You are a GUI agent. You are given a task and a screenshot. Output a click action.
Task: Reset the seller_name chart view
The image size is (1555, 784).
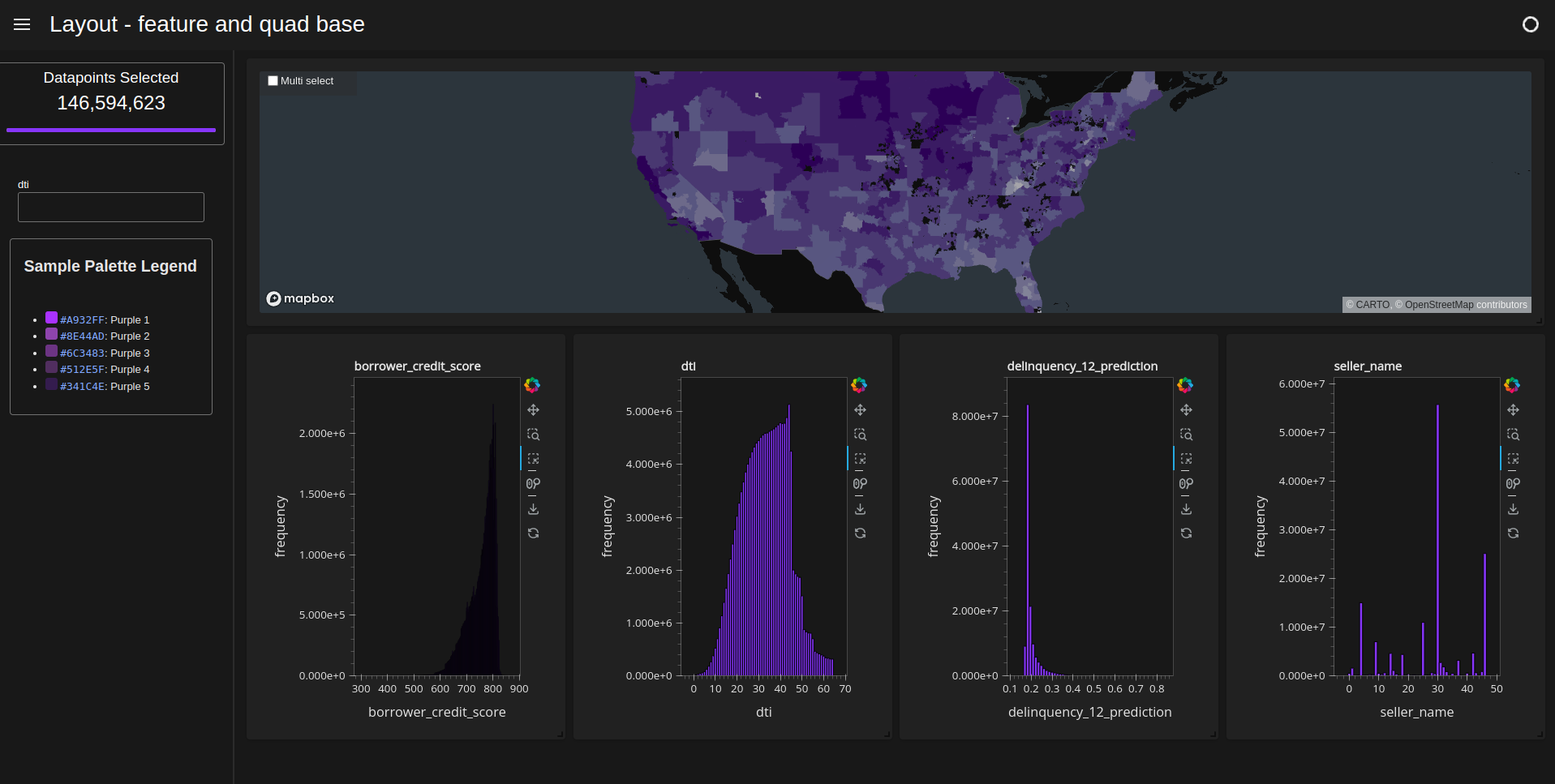(x=1513, y=533)
